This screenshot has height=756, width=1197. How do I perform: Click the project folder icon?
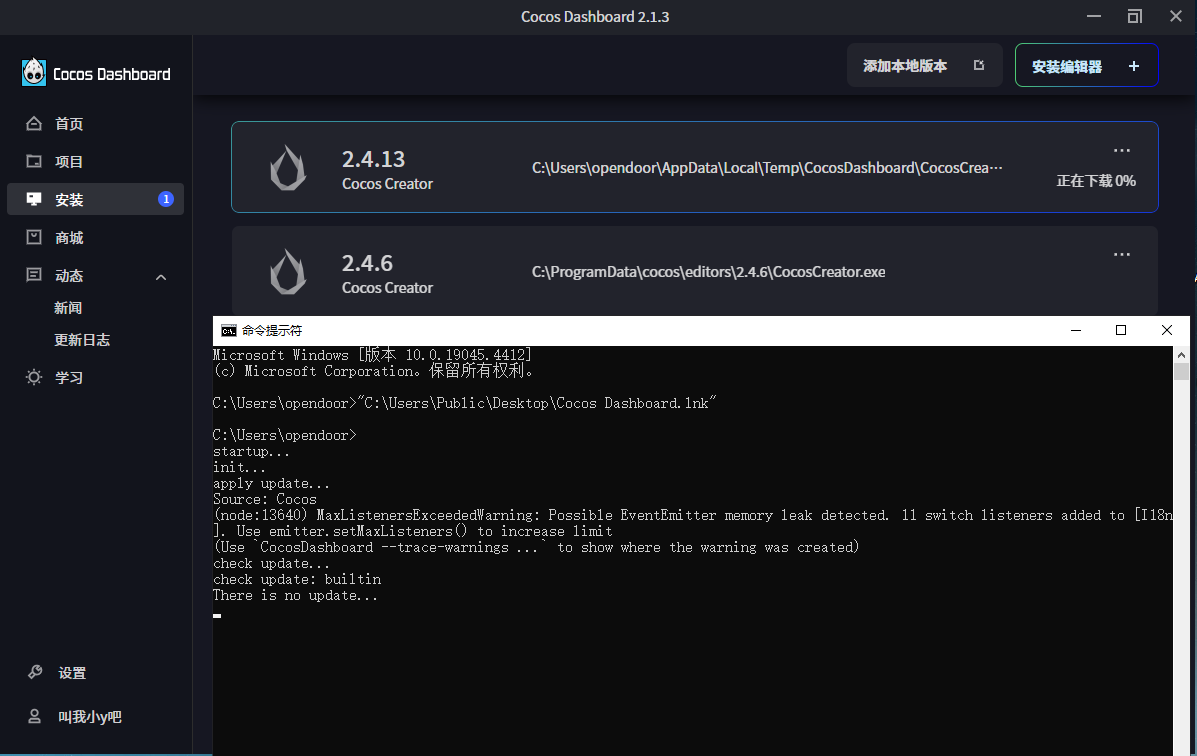34,161
